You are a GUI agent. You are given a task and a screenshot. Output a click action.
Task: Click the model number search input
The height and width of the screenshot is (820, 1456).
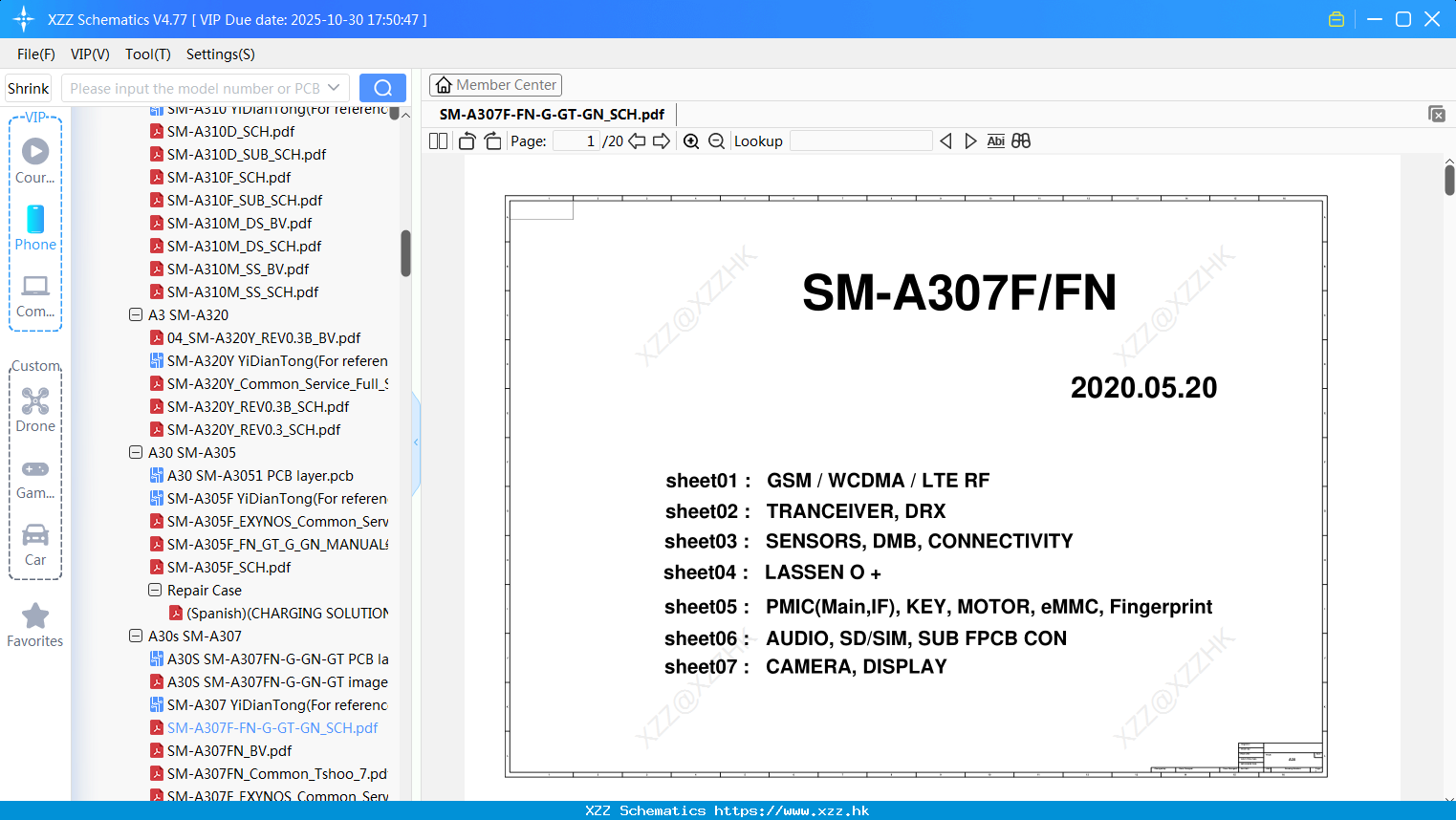coord(195,88)
